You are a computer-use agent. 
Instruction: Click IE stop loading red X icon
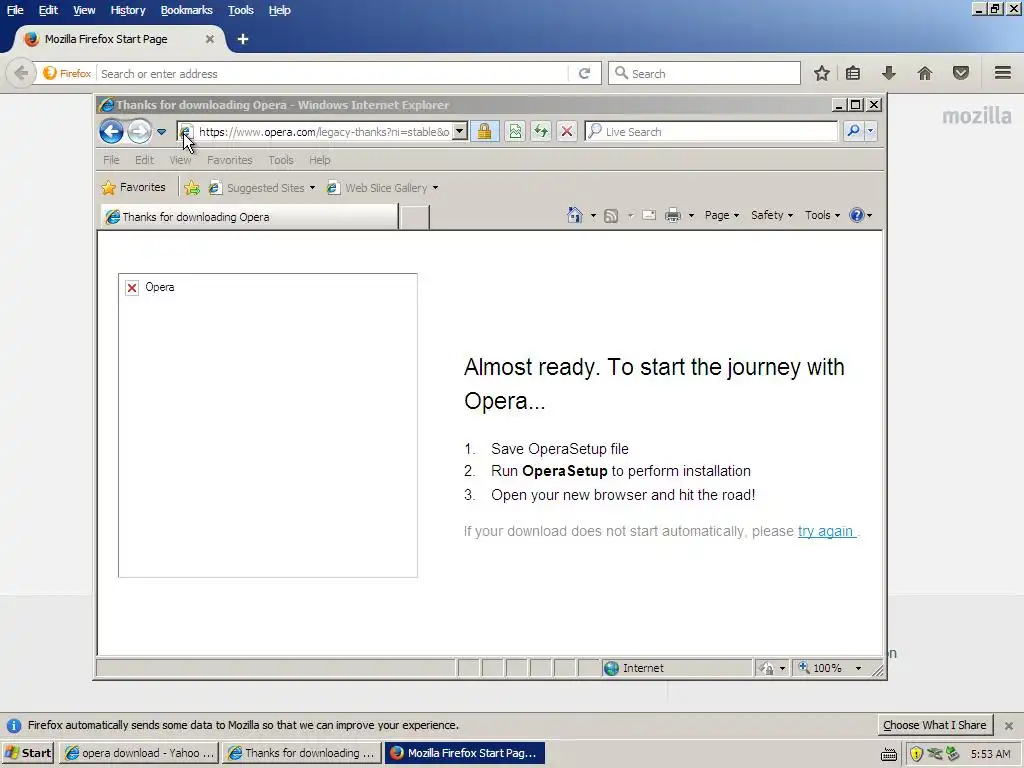coord(567,131)
